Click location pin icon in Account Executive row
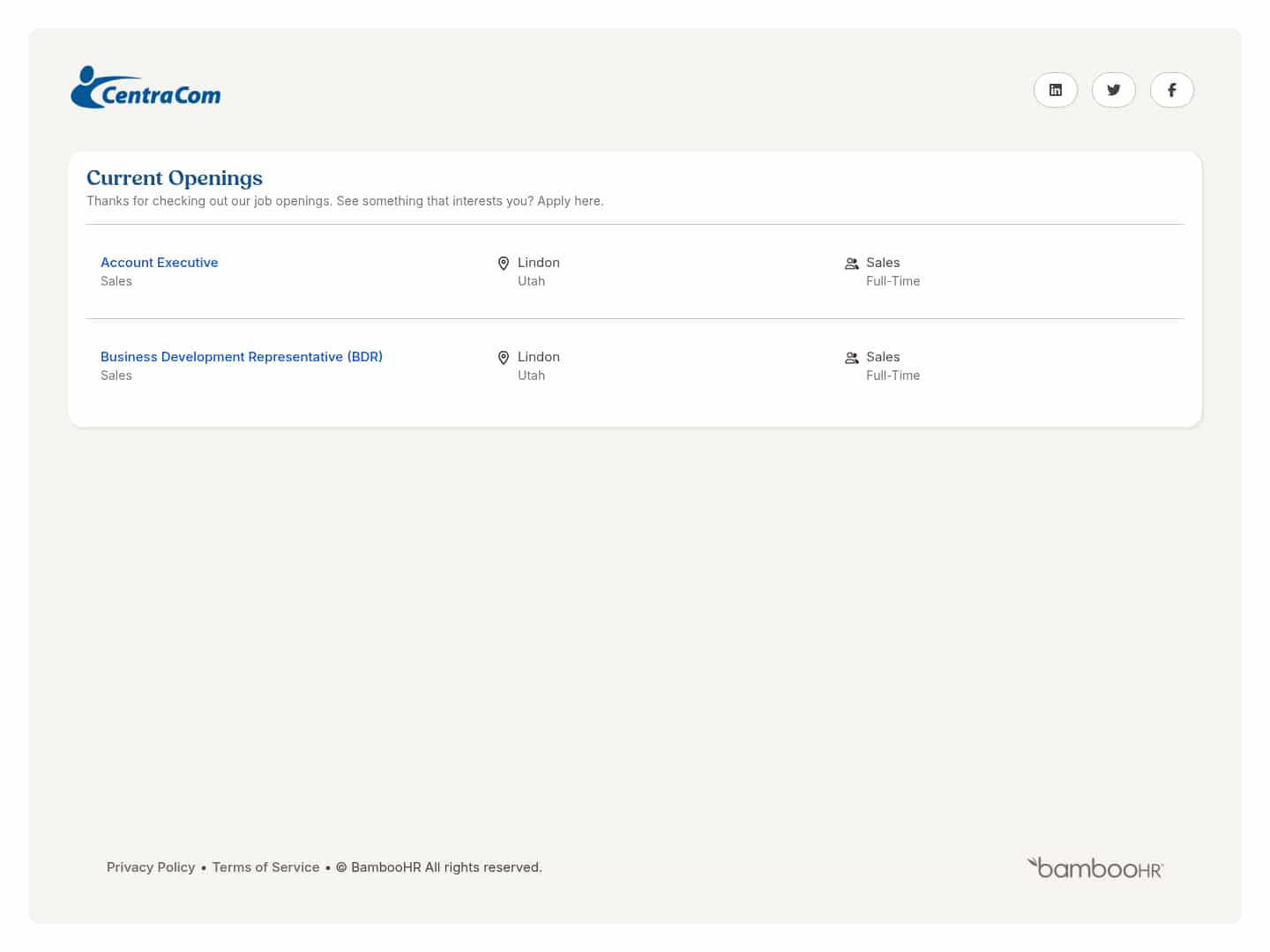Image resolution: width=1270 pixels, height=952 pixels. [x=504, y=264]
